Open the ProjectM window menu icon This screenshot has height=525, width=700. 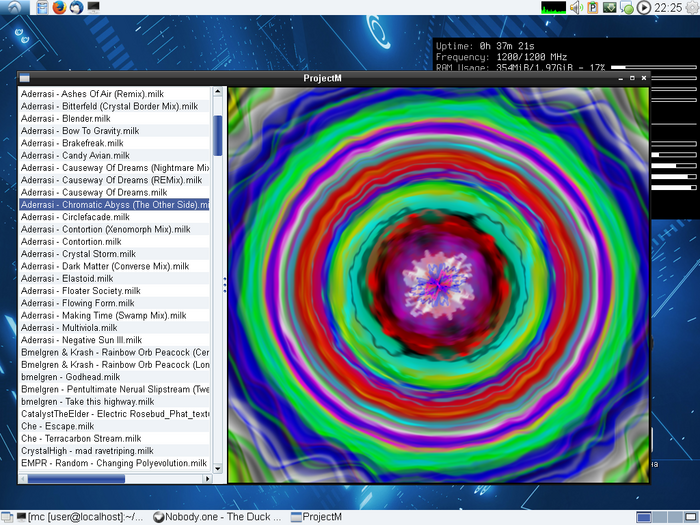coord(24,78)
